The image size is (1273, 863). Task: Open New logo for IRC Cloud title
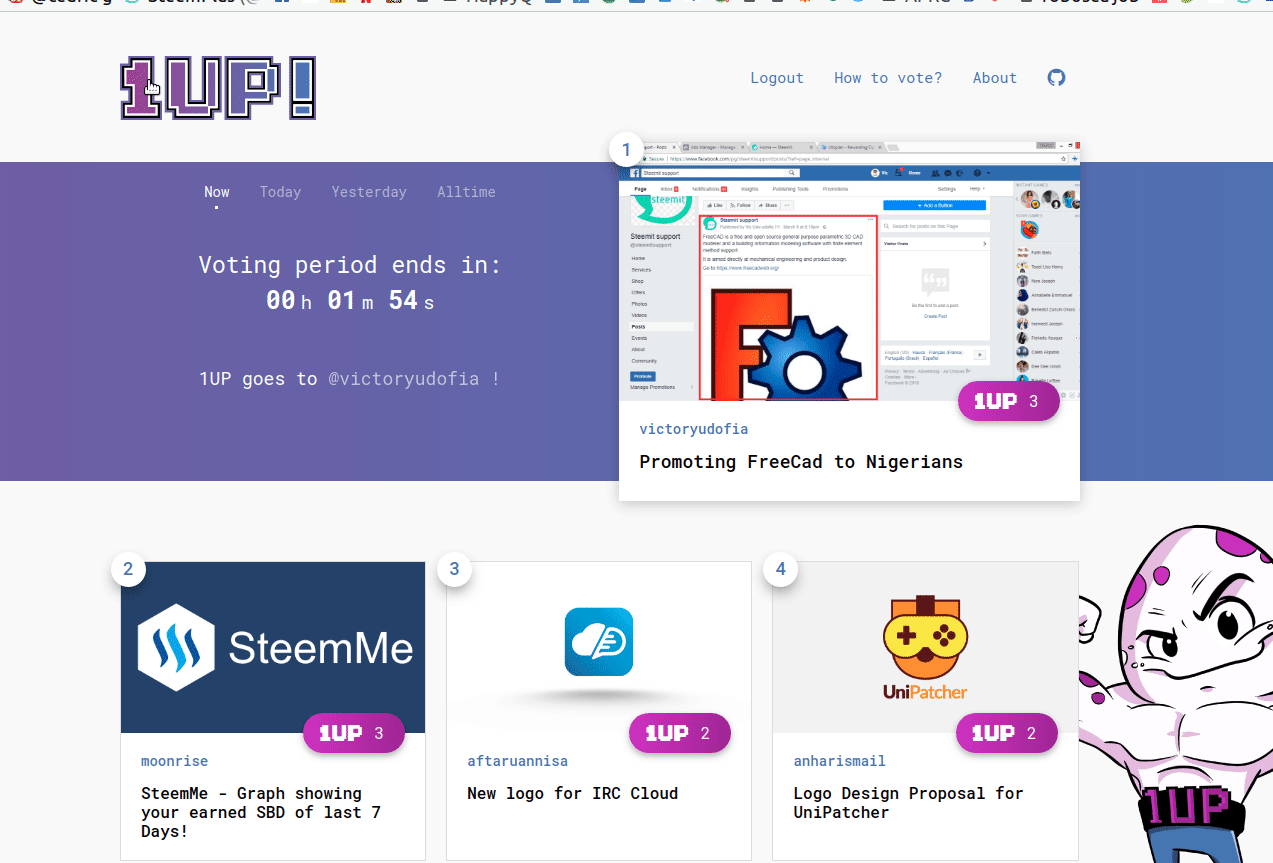point(573,793)
